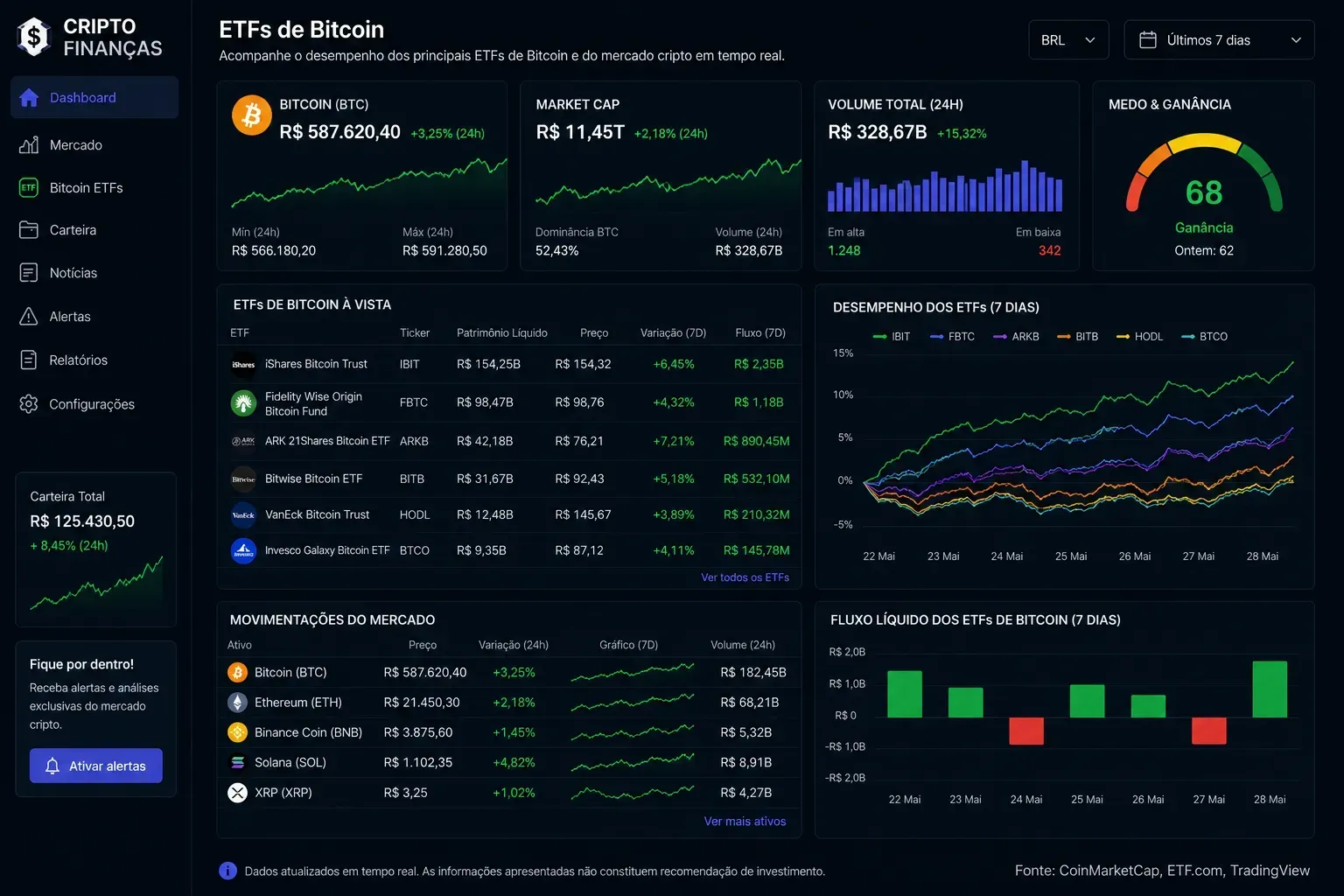Click the calendar icon in date range selector
1344x896 pixels.
[x=1148, y=40]
